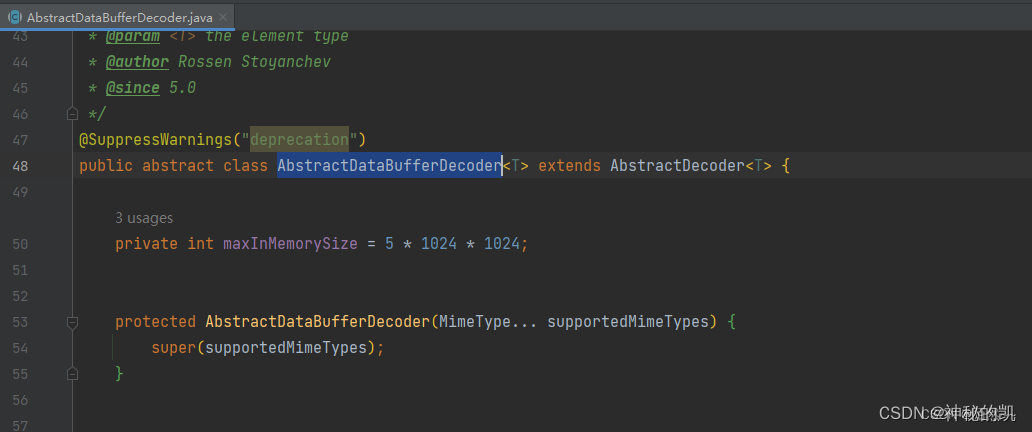The image size is (1032, 432).
Task: Click the first 1024 literal on line 50
Action: point(439,244)
